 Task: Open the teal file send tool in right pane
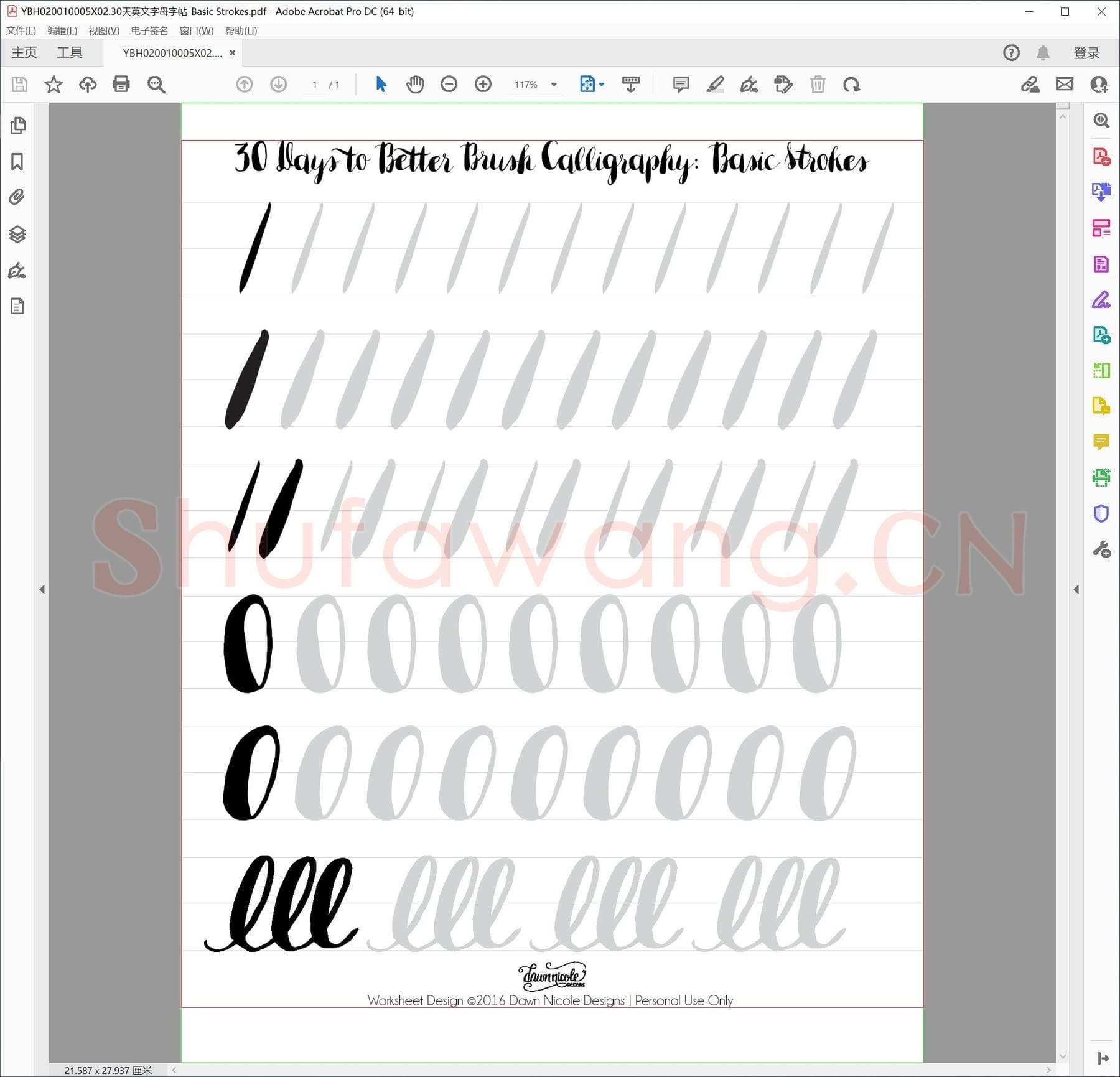click(x=1101, y=335)
